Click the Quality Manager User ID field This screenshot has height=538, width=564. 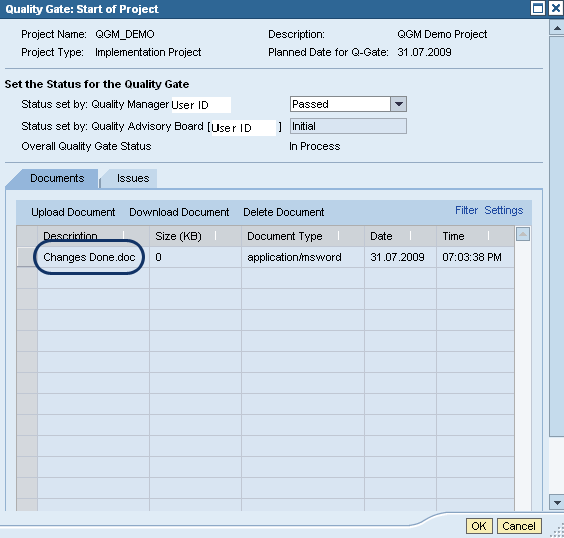[201, 105]
